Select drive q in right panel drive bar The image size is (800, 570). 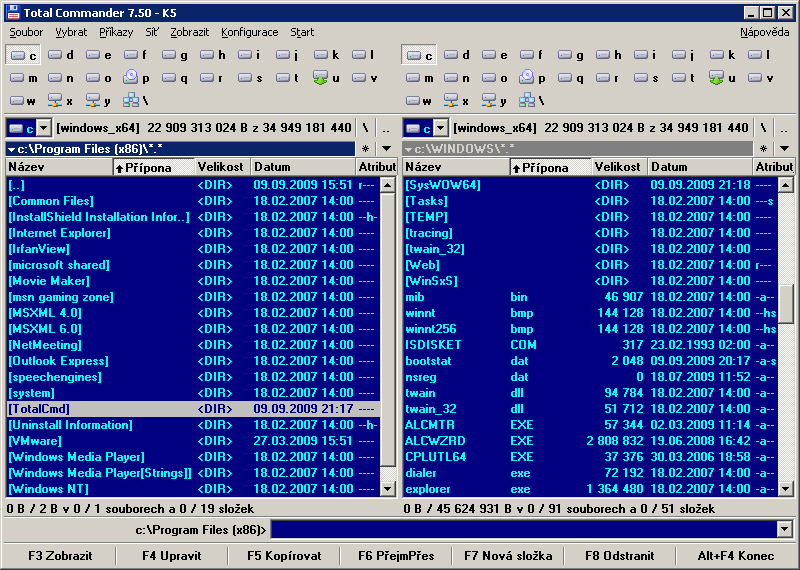[570, 78]
